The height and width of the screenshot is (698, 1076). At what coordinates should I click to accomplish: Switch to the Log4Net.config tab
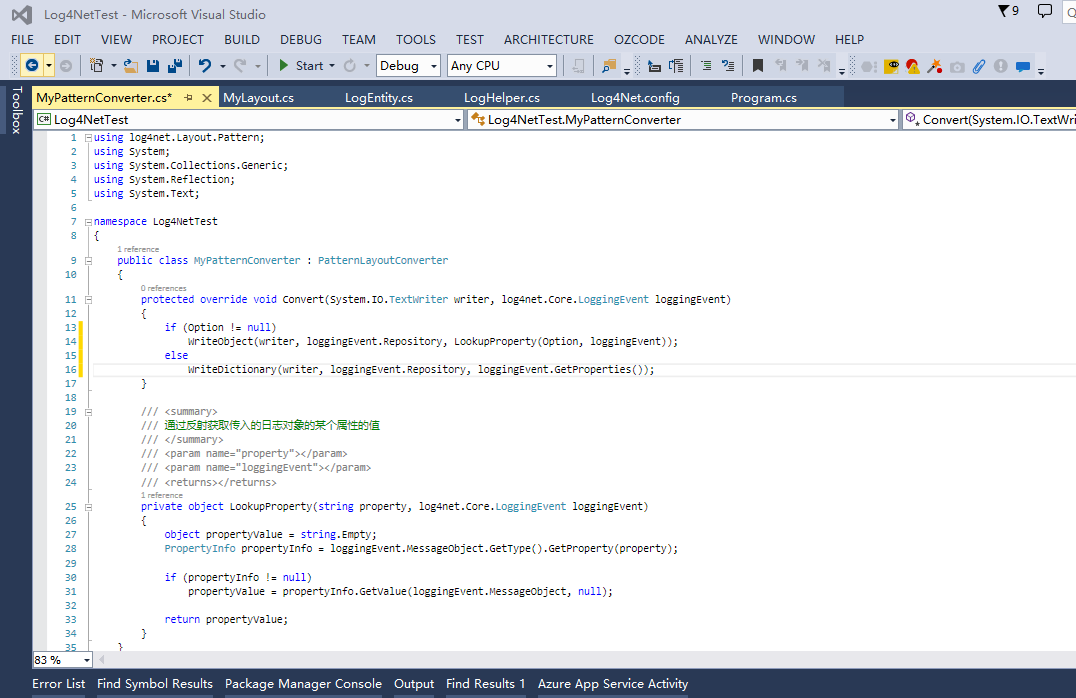tap(635, 98)
